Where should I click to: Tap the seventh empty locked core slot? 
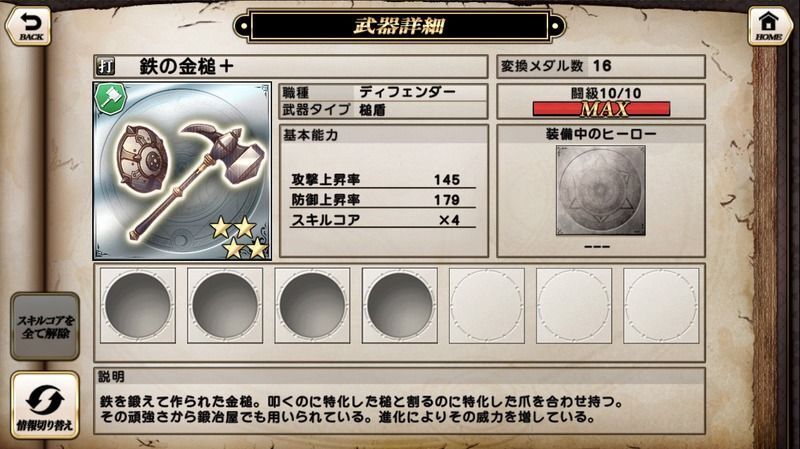661,305
